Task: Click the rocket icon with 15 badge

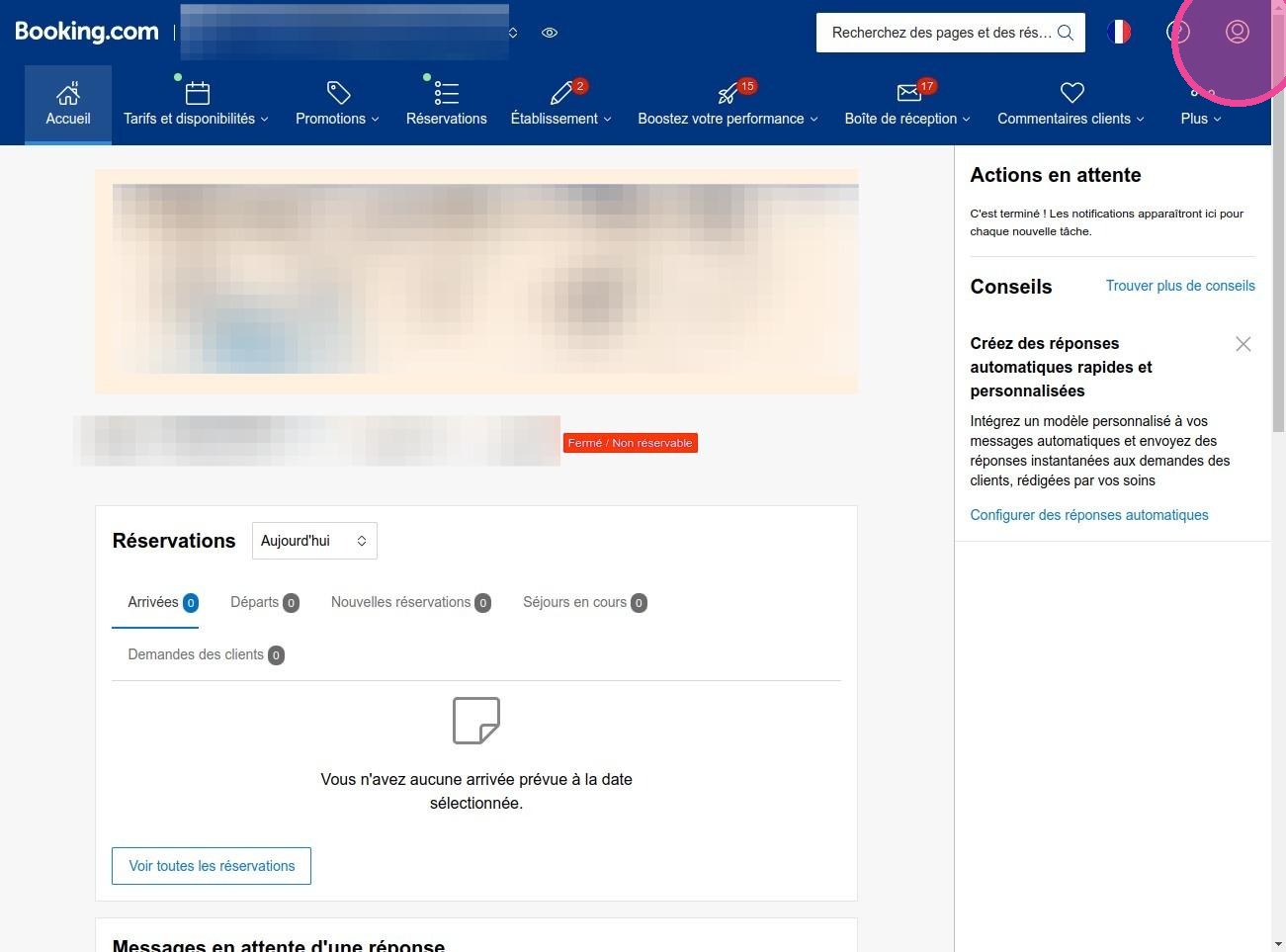Action: click(729, 93)
